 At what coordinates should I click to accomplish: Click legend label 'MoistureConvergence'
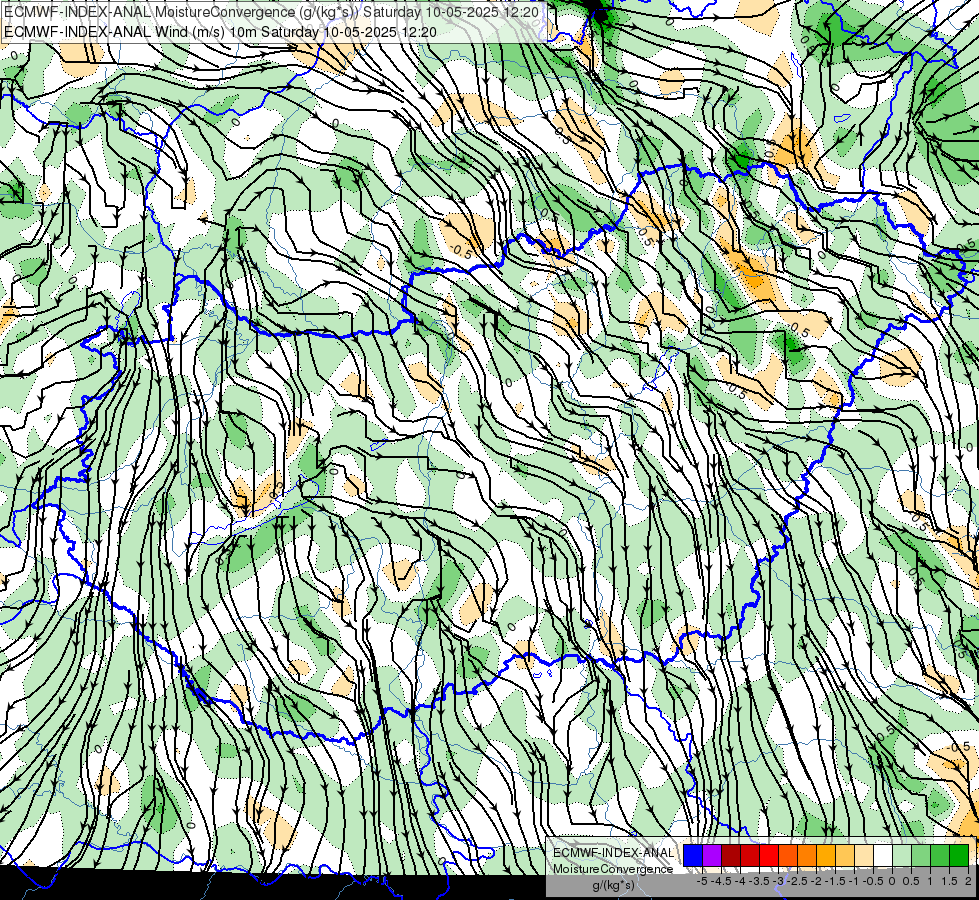613,869
